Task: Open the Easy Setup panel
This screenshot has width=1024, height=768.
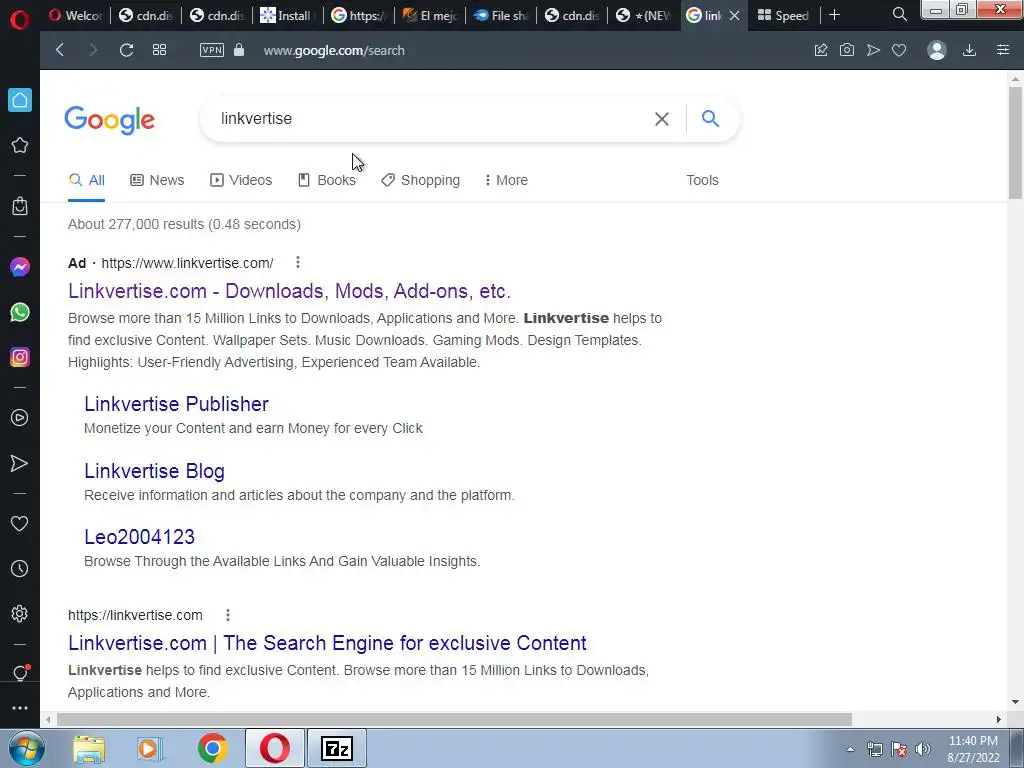Action: [1003, 50]
